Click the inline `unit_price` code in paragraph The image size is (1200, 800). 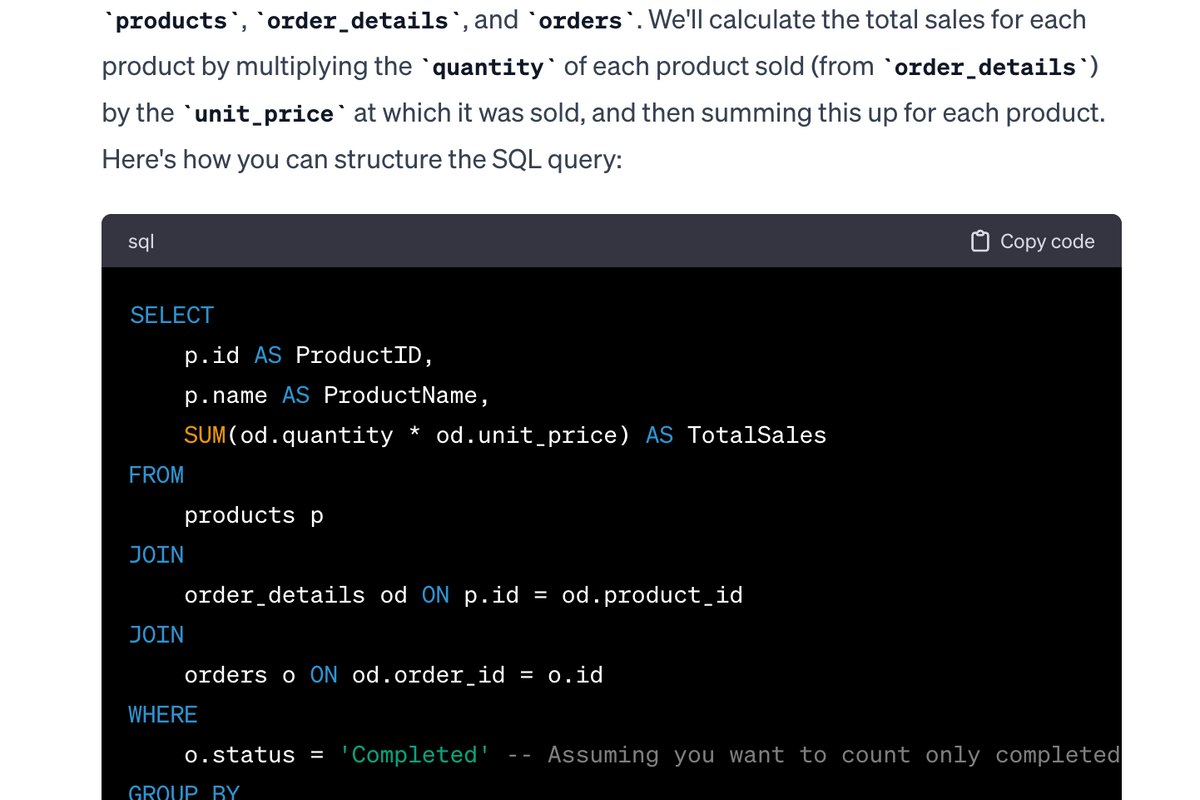[264, 113]
